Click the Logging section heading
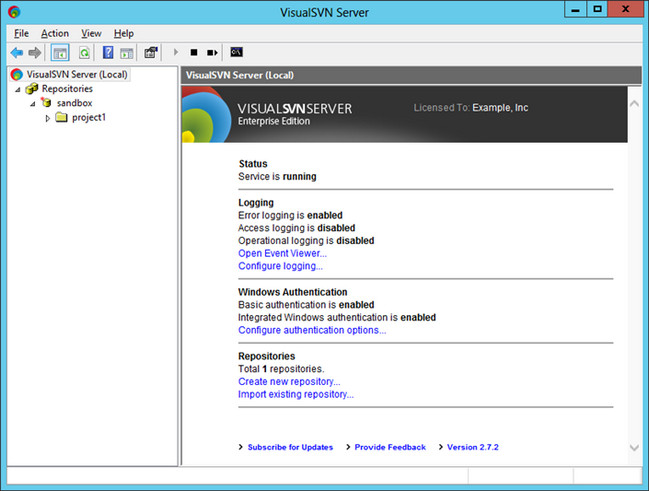This screenshot has height=491, width=649. point(256,203)
